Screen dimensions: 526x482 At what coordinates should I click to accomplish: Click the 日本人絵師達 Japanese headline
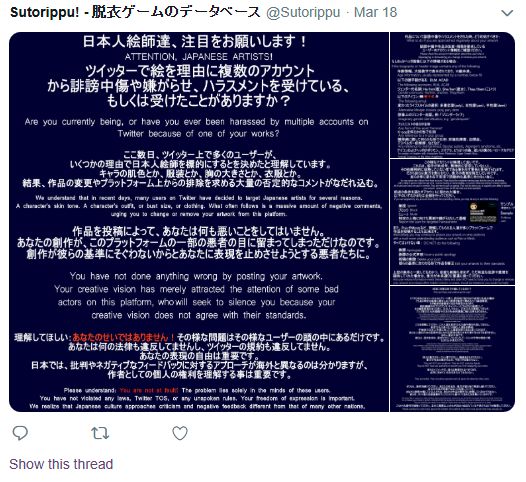pyautogui.click(x=195, y=42)
